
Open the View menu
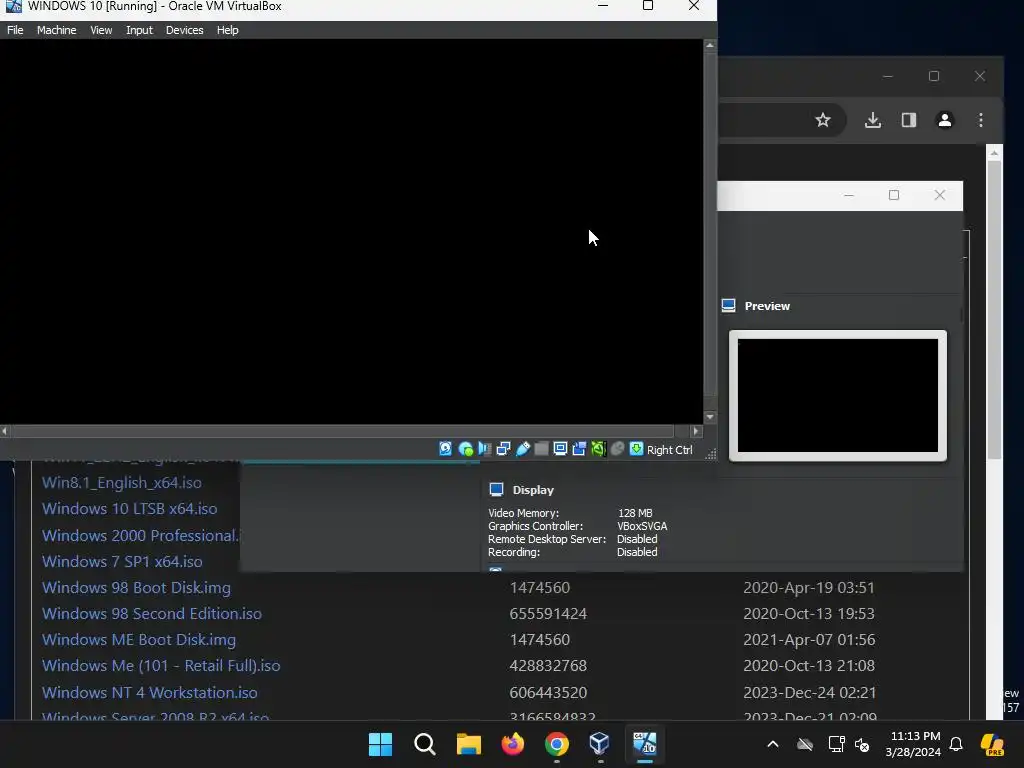pyautogui.click(x=101, y=30)
